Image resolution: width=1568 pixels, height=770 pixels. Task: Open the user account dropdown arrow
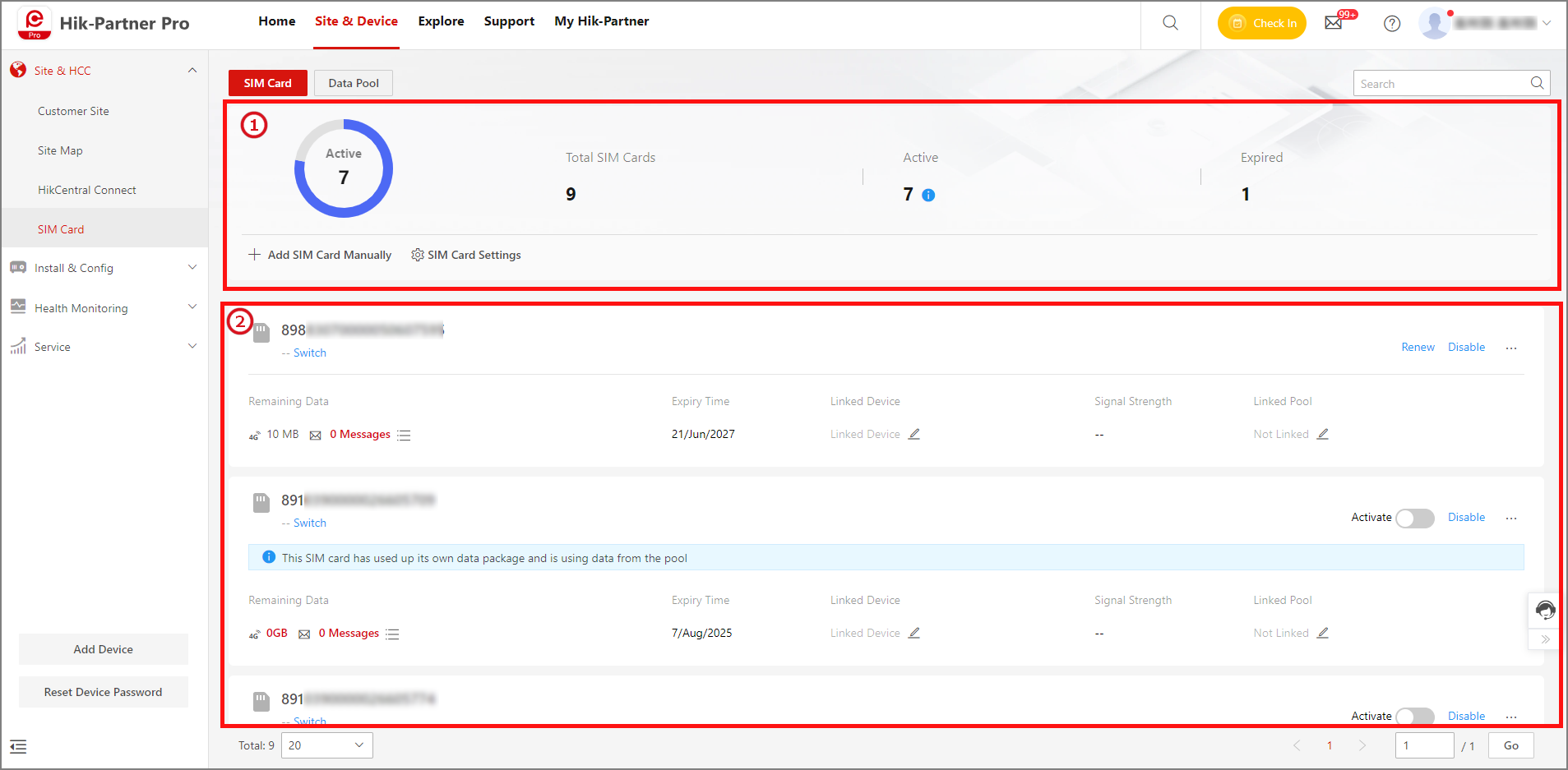1547,23
